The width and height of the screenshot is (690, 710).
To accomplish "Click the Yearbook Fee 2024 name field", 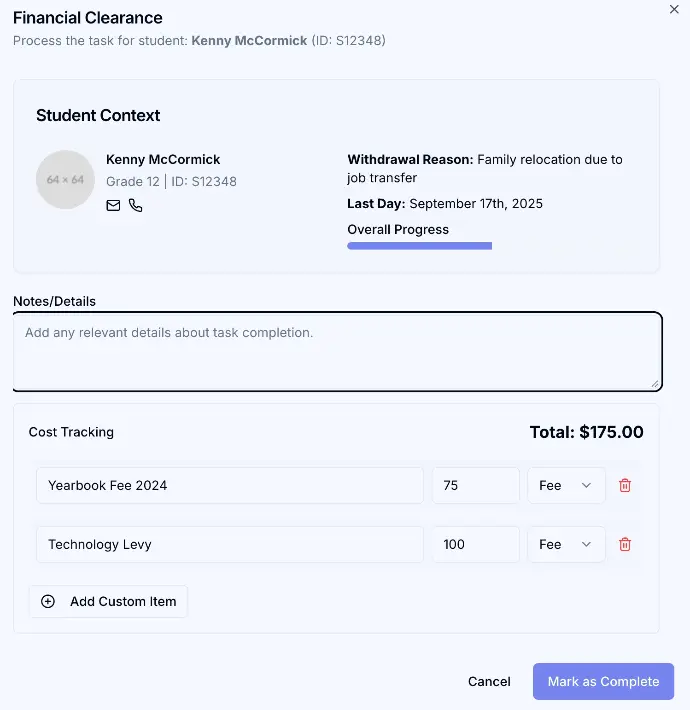I will coord(229,486).
